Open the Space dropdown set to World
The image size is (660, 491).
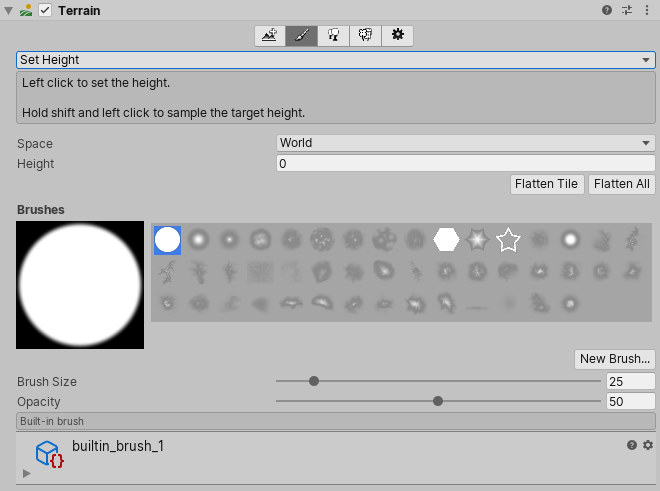(465, 143)
